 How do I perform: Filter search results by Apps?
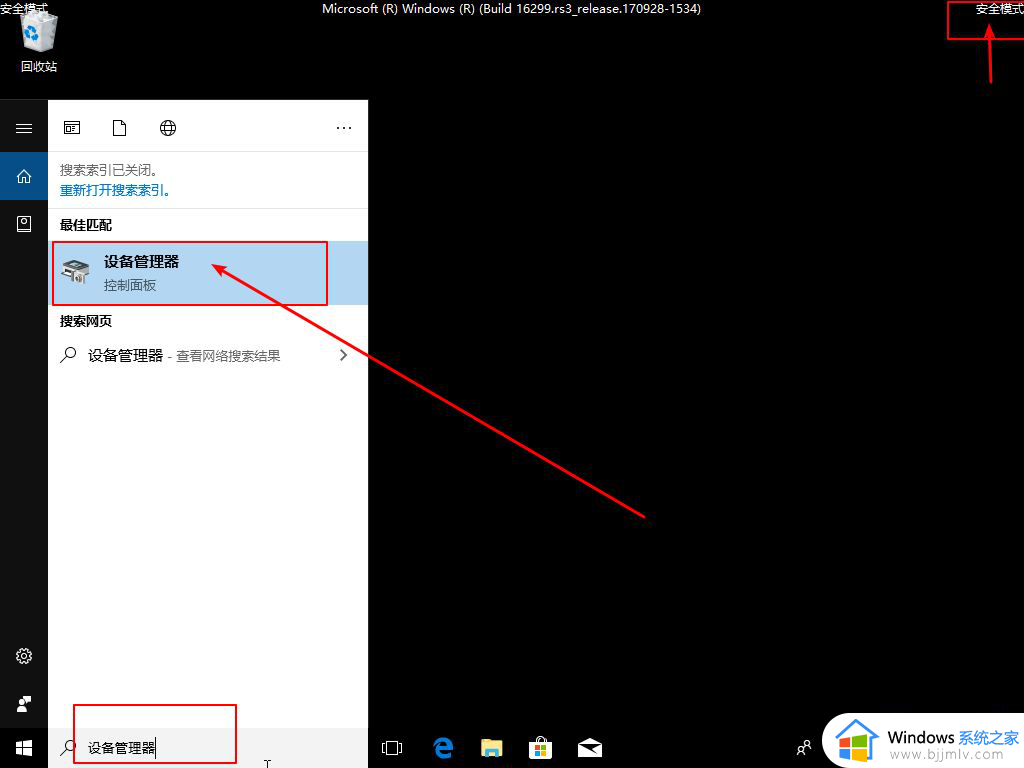click(x=72, y=128)
